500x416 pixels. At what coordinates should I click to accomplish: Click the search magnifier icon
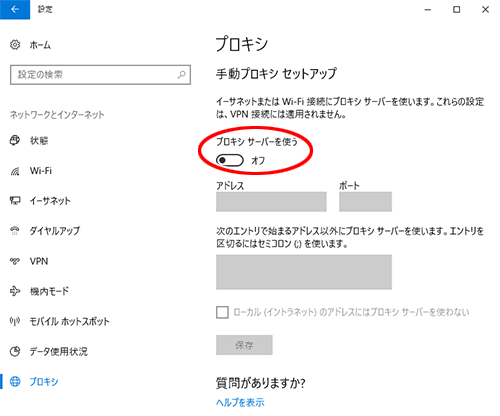coord(182,74)
